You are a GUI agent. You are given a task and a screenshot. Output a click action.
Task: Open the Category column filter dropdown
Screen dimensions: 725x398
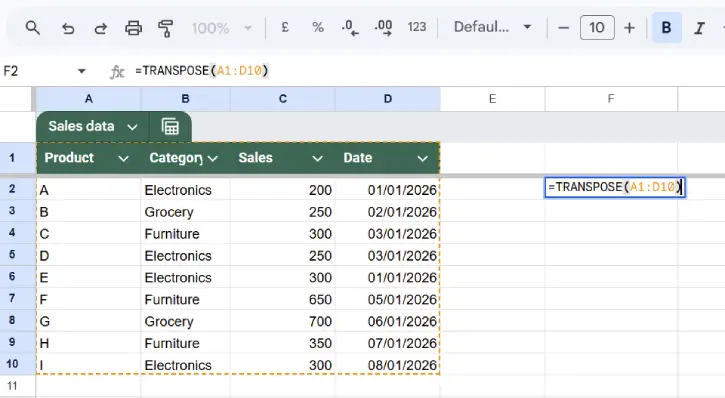click(x=213, y=159)
